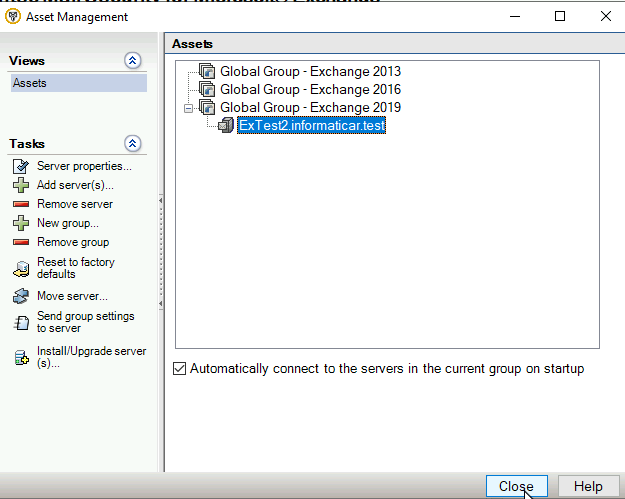
Task: Minimize the Asset Management window
Action: click(x=515, y=16)
